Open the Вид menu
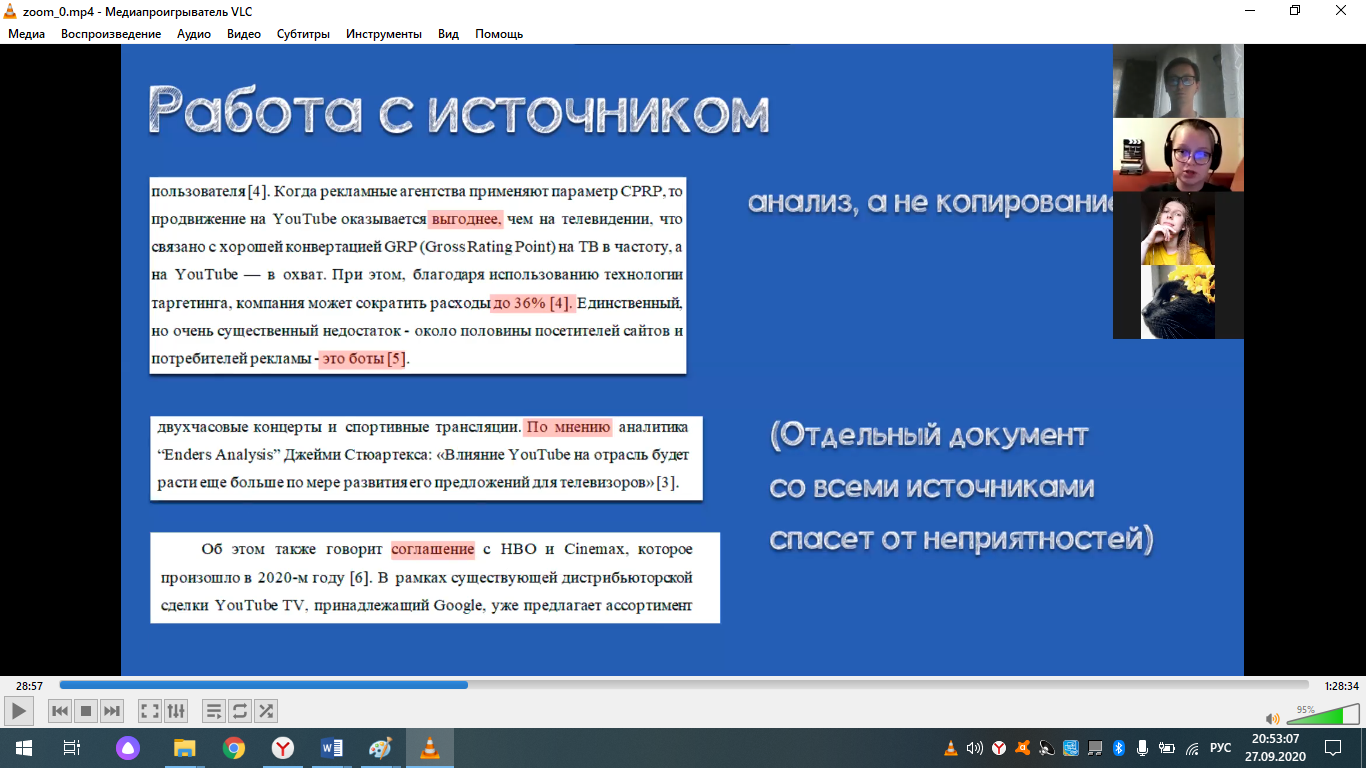This screenshot has width=1366, height=768. [448, 34]
